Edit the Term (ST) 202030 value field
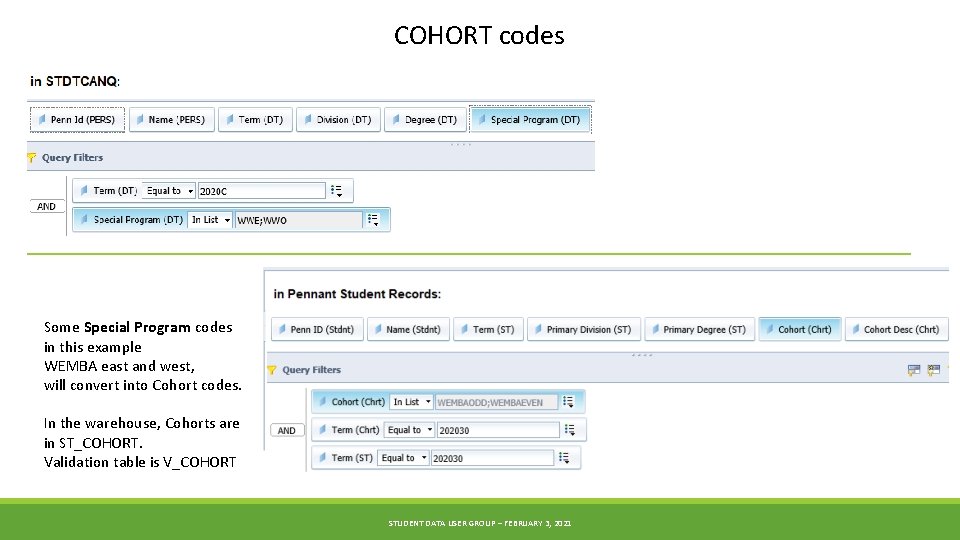The image size is (960, 540). tap(492, 458)
